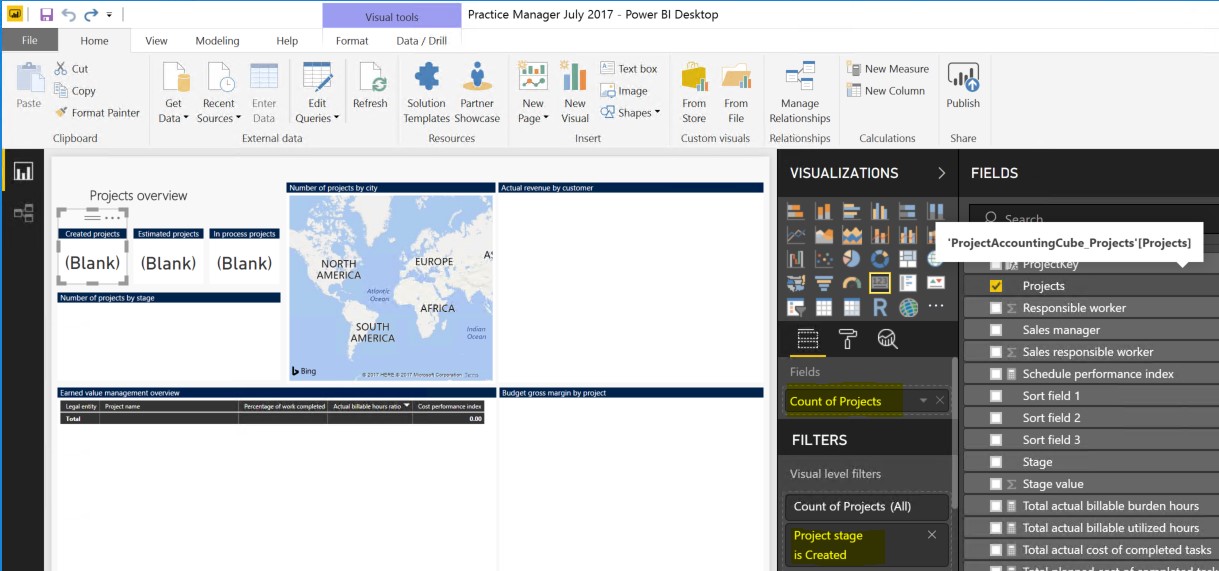Click the New Column button
The height and width of the screenshot is (571, 1219).
pyautogui.click(x=885, y=91)
